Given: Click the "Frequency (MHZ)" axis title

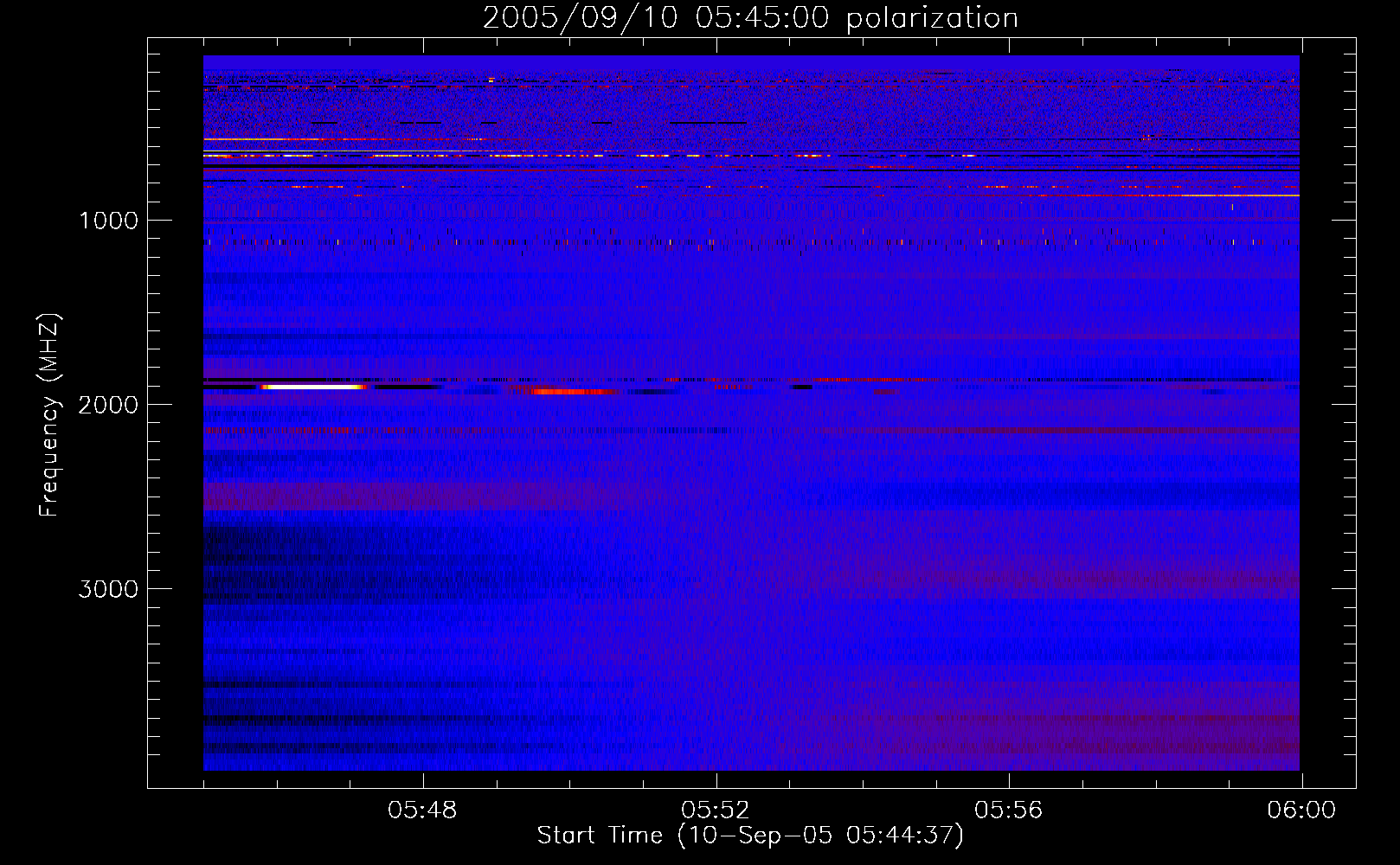Looking at the screenshot, I should click(x=49, y=414).
